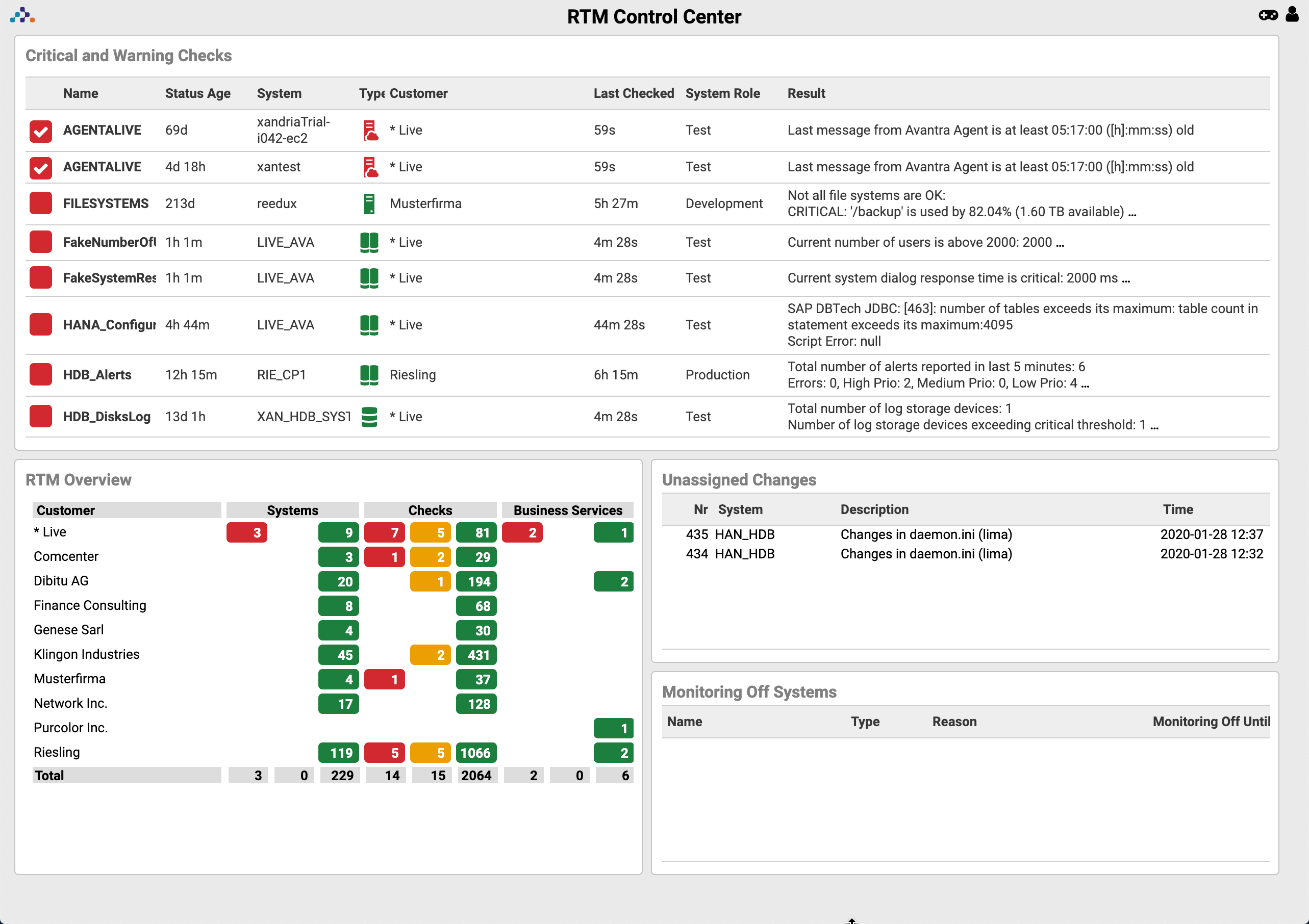
Task: Click the Description header in Unassigned Changes
Action: point(874,509)
